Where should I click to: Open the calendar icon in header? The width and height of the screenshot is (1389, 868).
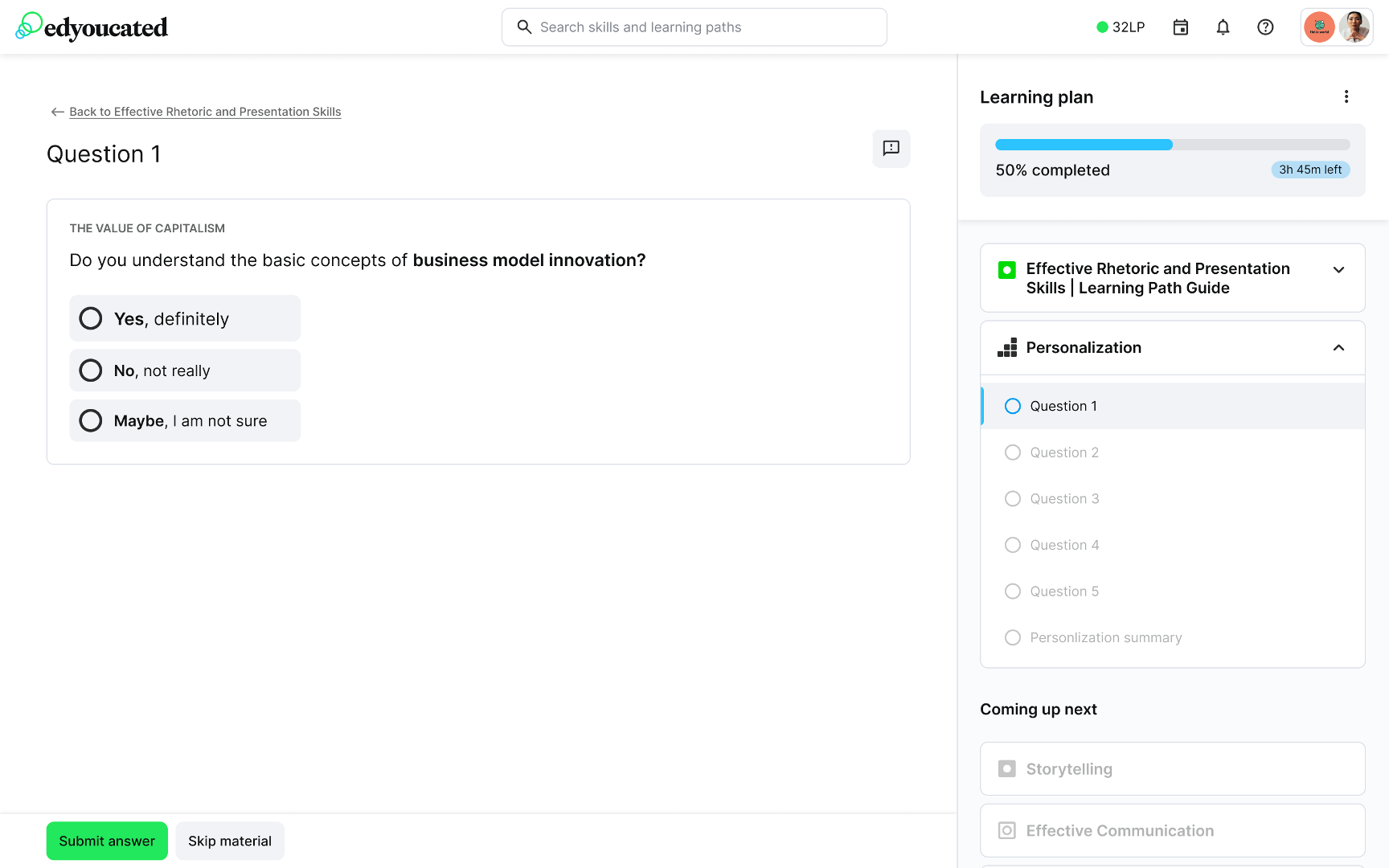point(1180,27)
